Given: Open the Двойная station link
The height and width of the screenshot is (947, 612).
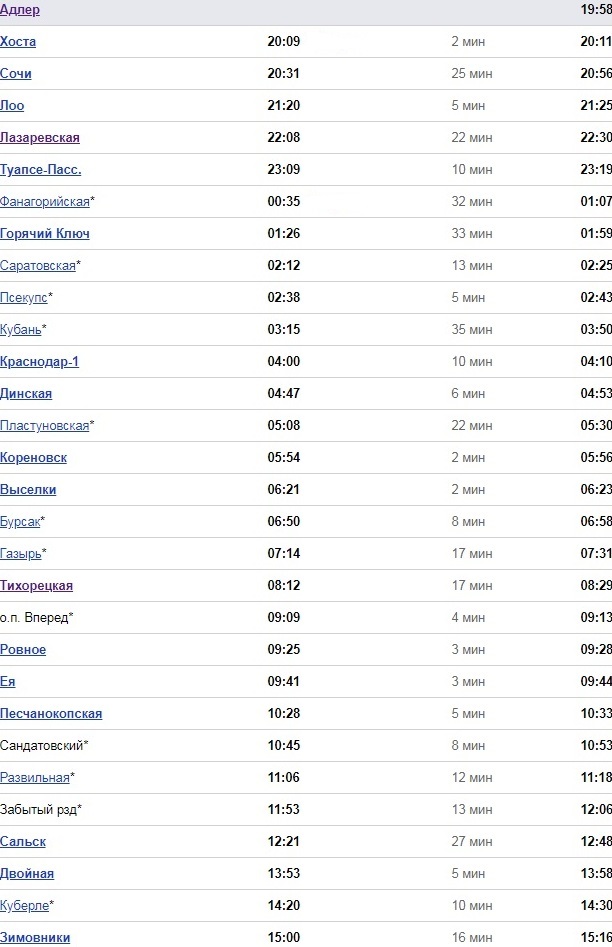Looking at the screenshot, I should point(27,874).
